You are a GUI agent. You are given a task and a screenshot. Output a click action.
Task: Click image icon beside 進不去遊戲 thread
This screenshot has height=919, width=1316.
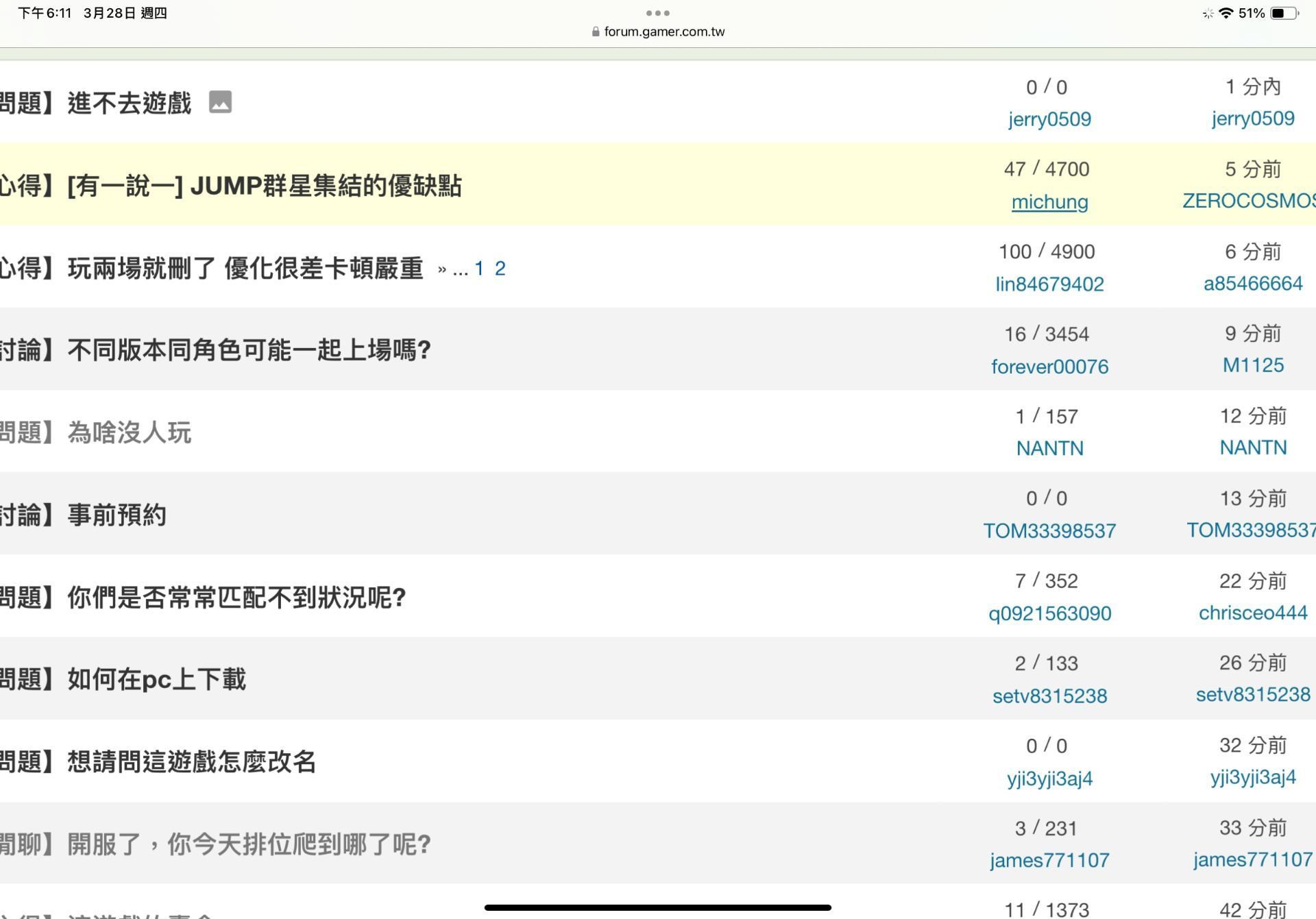(220, 102)
